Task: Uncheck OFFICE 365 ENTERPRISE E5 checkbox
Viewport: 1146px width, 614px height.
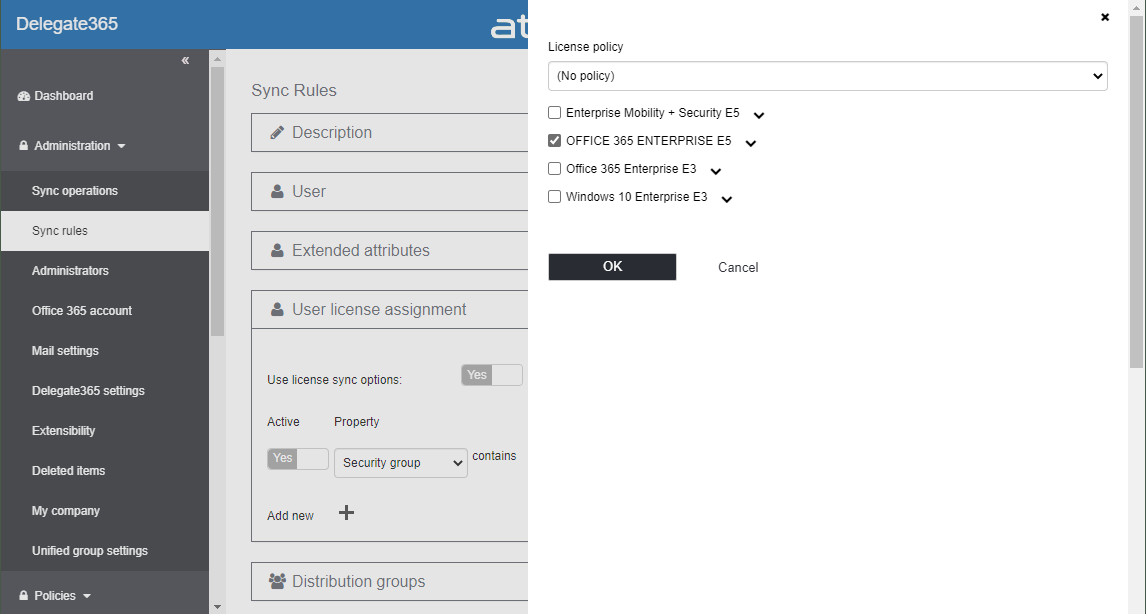Action: coord(555,141)
